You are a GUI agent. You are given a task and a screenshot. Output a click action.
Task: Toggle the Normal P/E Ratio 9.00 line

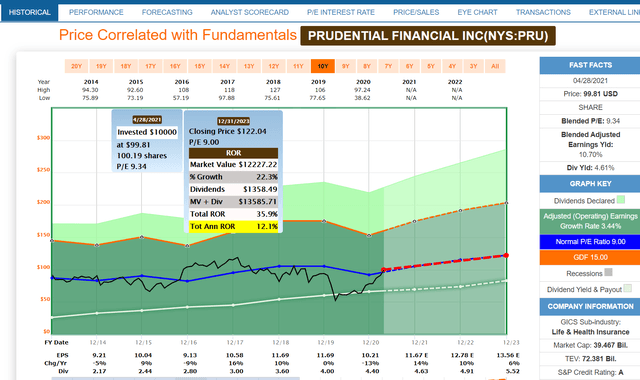pos(590,242)
